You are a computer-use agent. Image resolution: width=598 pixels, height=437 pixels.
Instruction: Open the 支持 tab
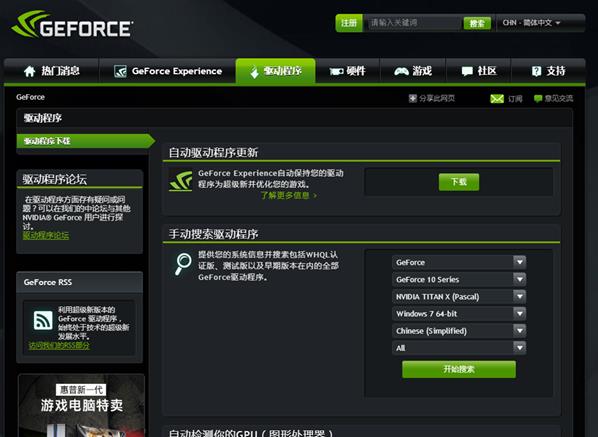tap(548, 71)
